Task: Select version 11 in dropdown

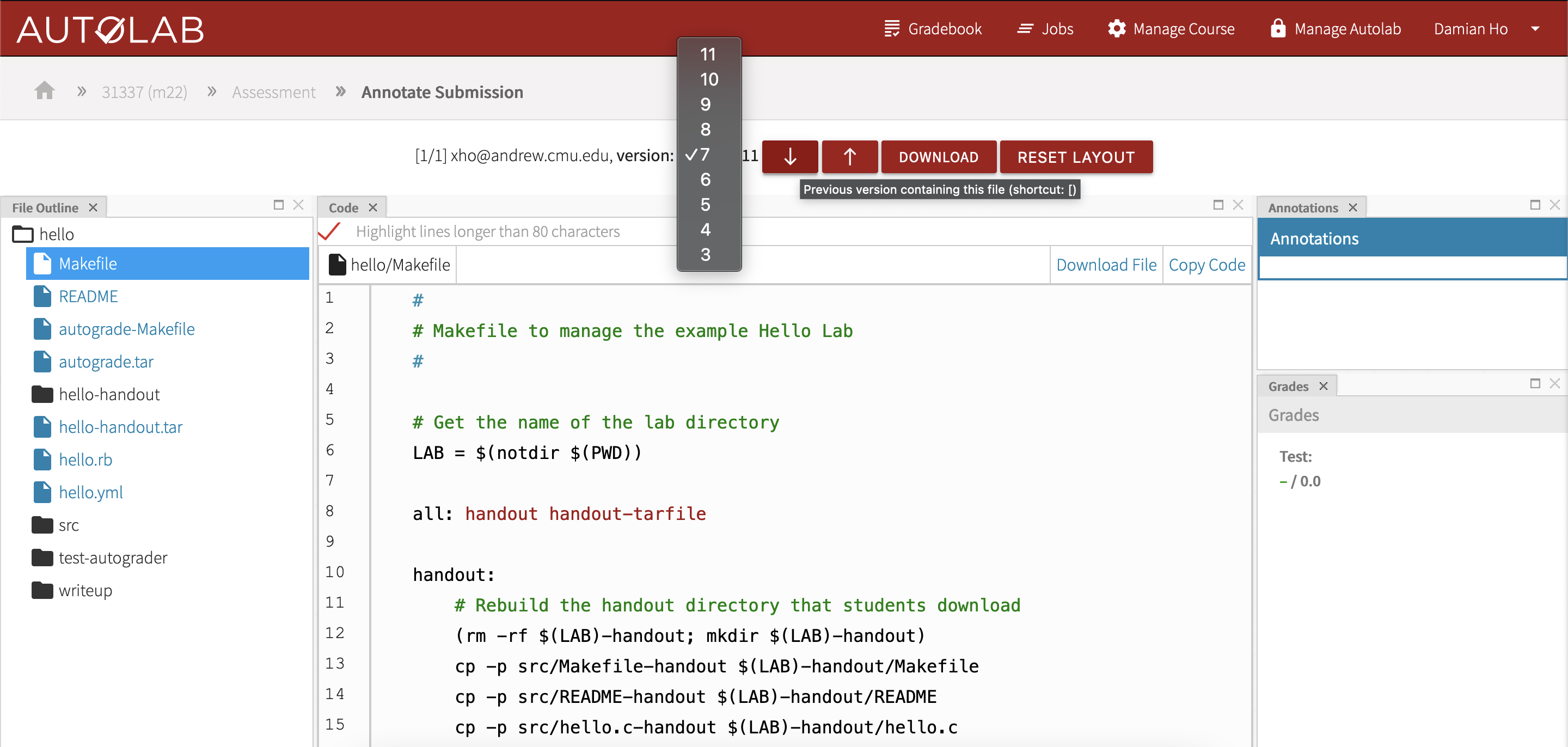Action: [x=708, y=54]
